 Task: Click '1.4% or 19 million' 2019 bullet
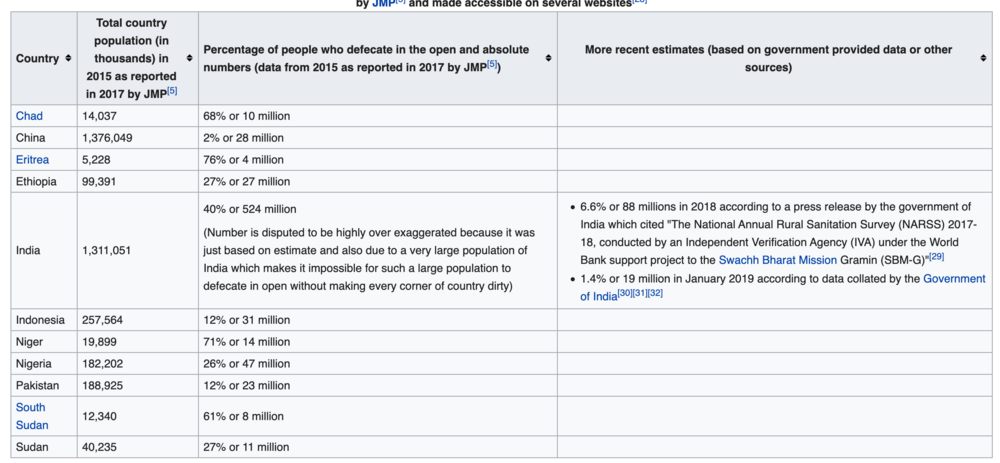[783, 287]
